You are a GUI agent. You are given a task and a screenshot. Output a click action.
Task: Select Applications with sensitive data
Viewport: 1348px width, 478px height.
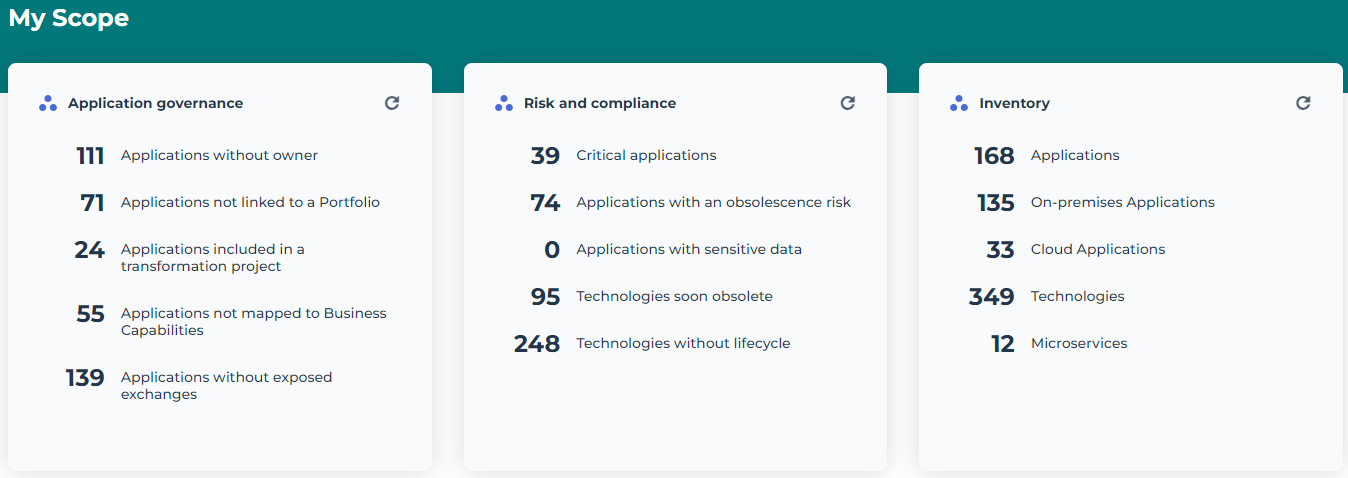(688, 250)
